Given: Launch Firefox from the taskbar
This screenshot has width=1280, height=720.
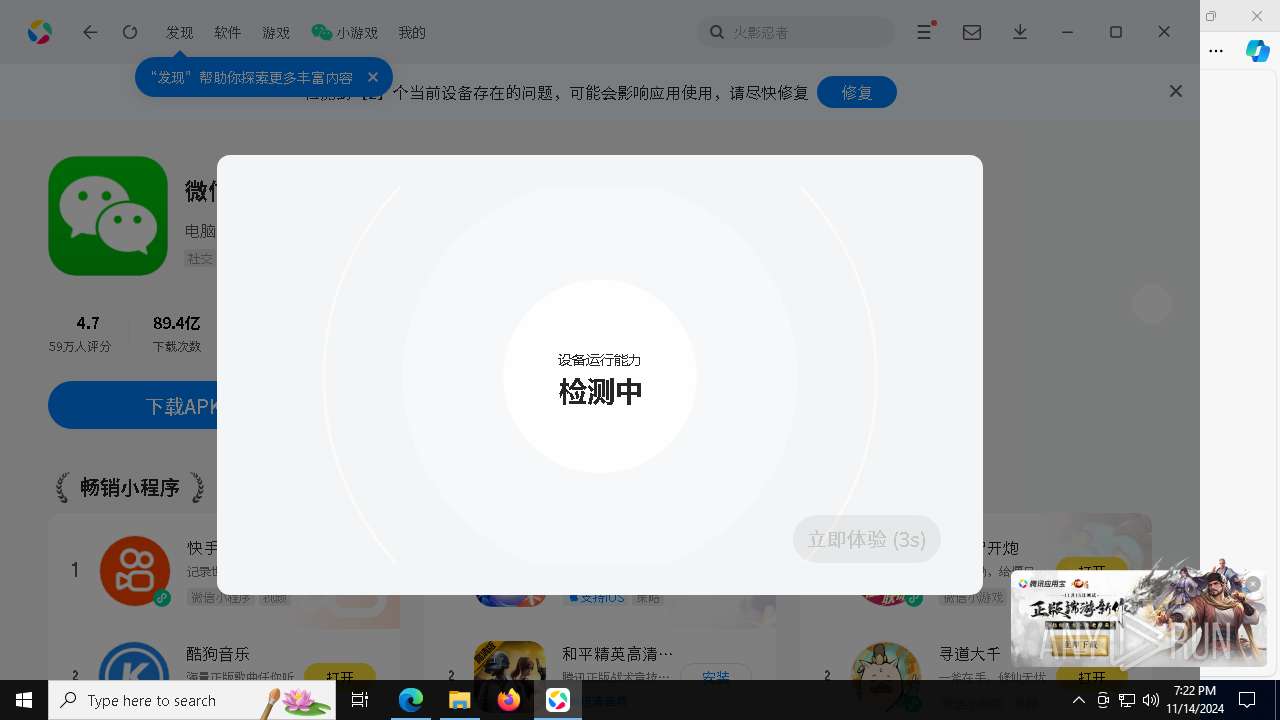Looking at the screenshot, I should point(508,700).
